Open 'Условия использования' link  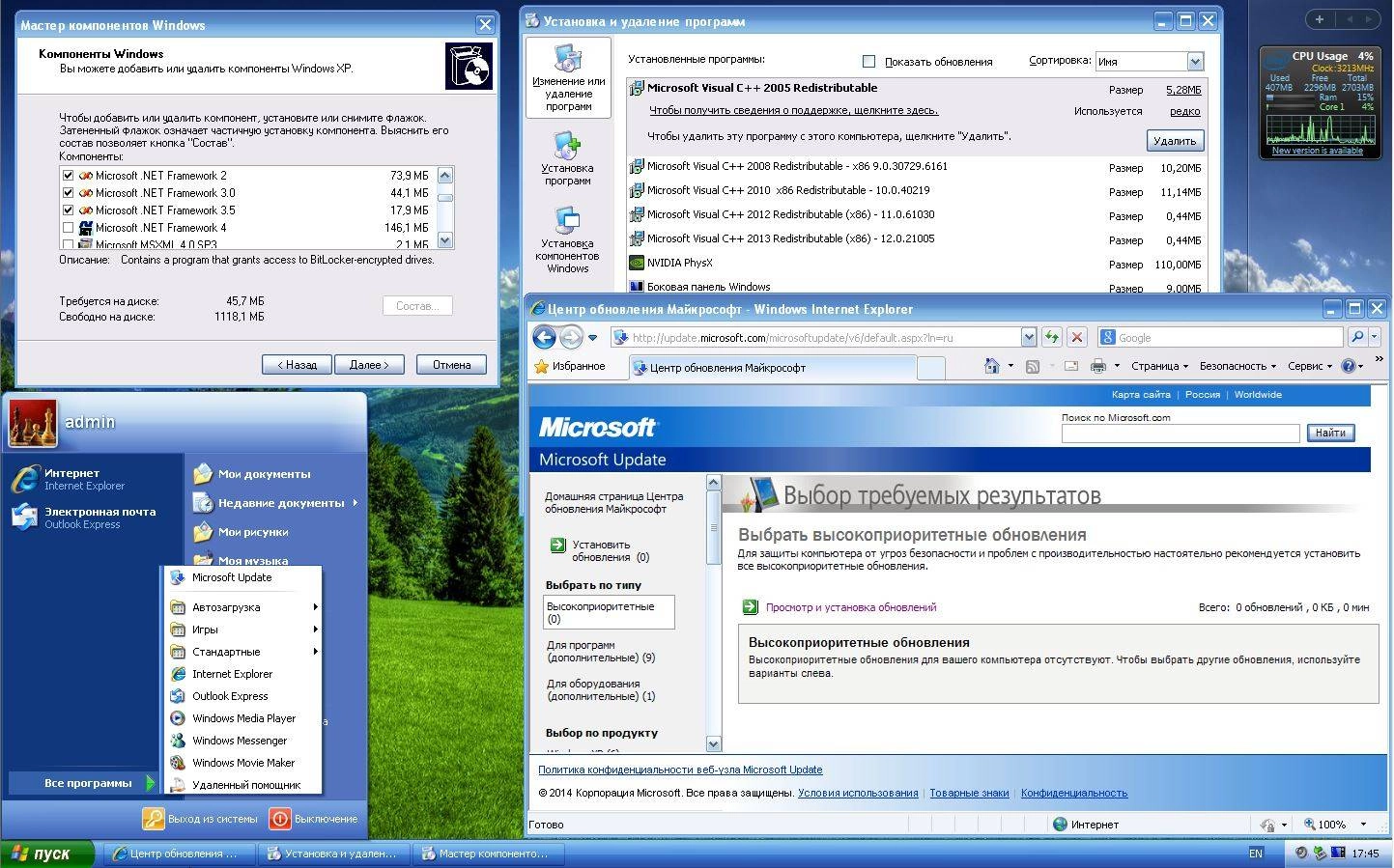click(858, 793)
